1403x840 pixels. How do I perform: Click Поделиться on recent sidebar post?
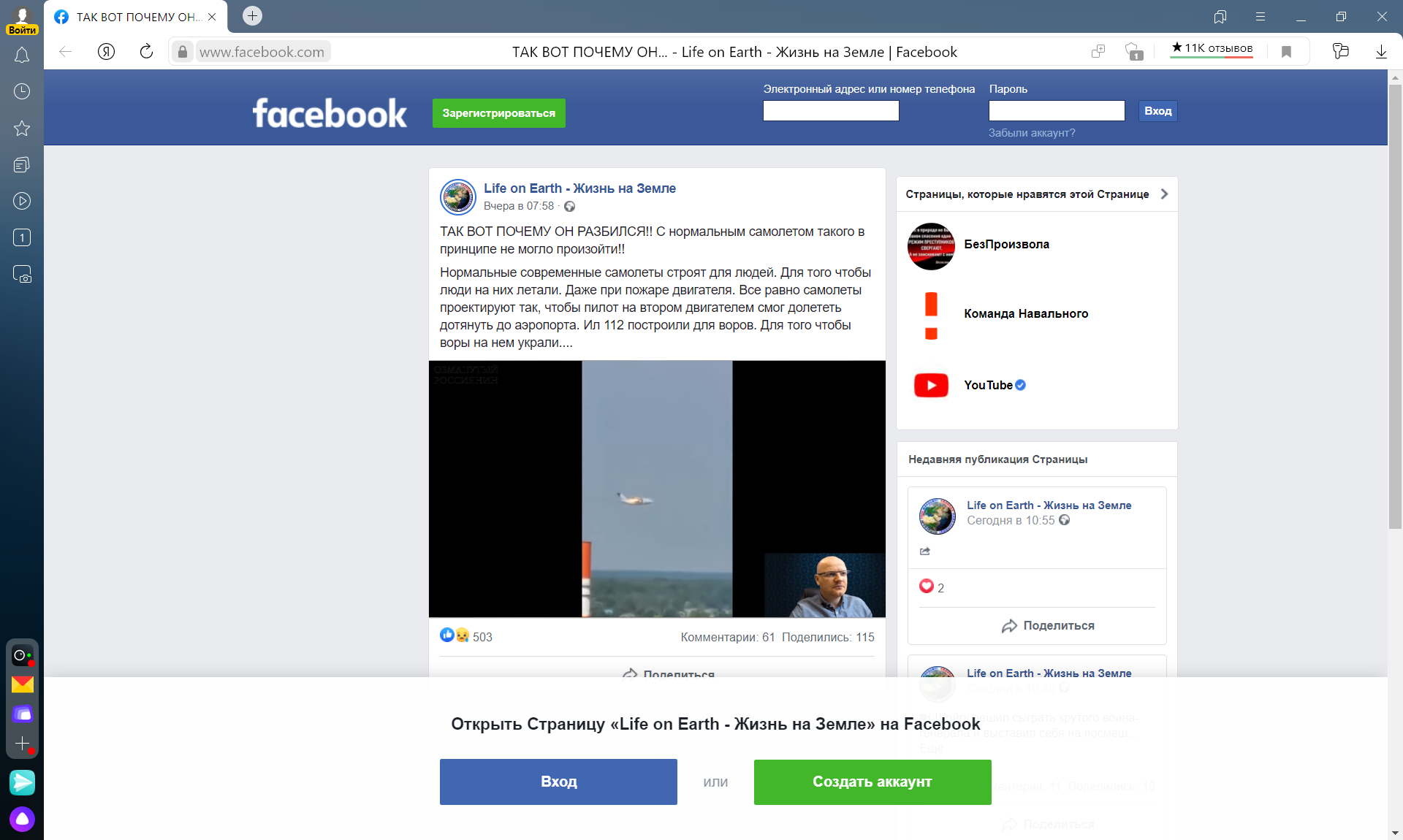(1048, 625)
